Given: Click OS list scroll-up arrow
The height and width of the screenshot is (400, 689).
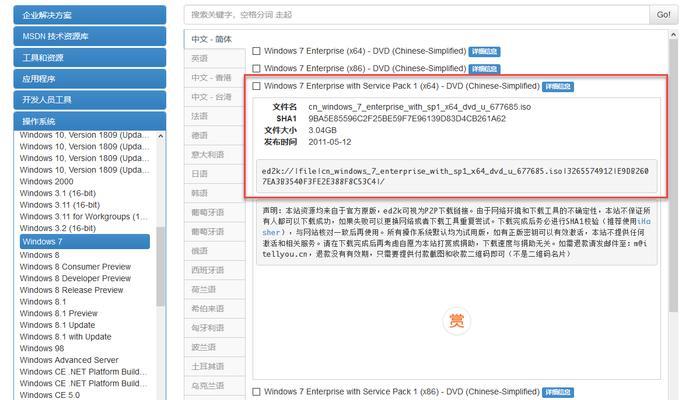Looking at the screenshot, I should click(160, 136).
